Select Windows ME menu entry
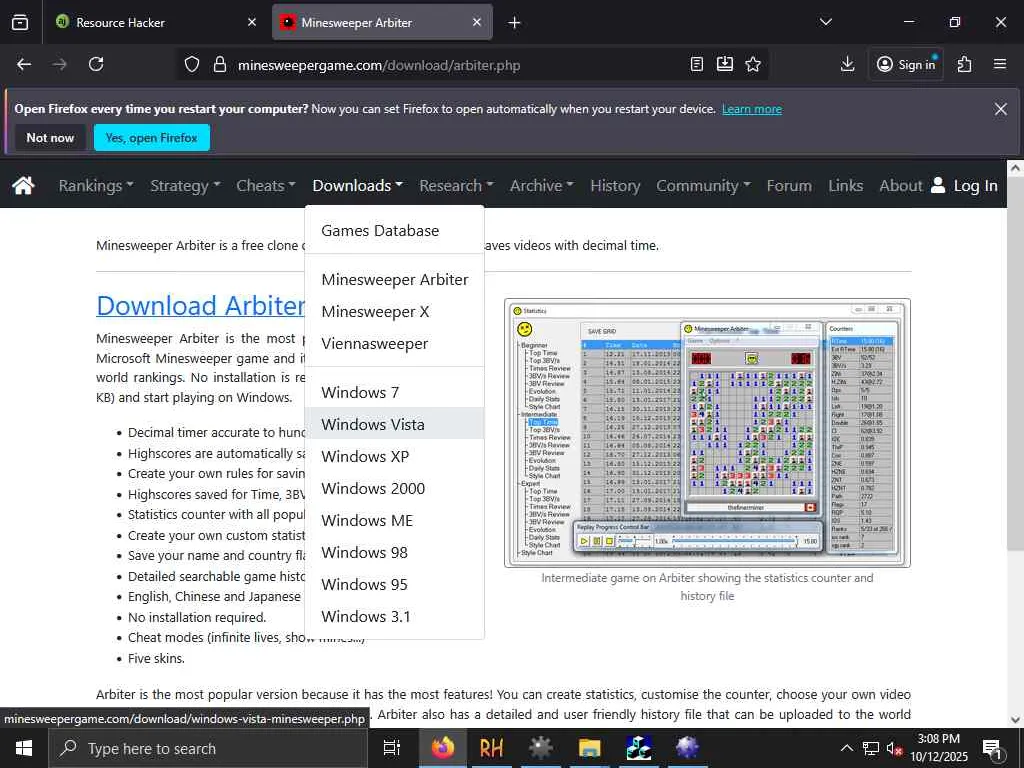Screen dimensions: 1024x768 [x=394, y=520]
